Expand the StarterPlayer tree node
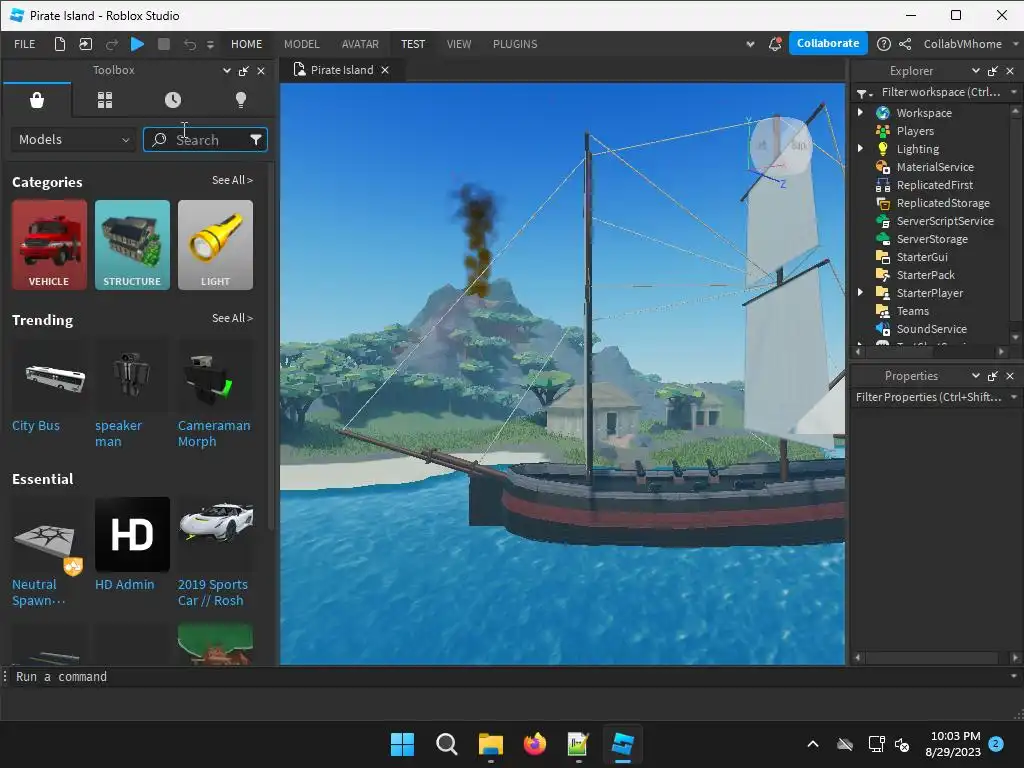Viewport: 1024px width, 768px height. pos(860,293)
